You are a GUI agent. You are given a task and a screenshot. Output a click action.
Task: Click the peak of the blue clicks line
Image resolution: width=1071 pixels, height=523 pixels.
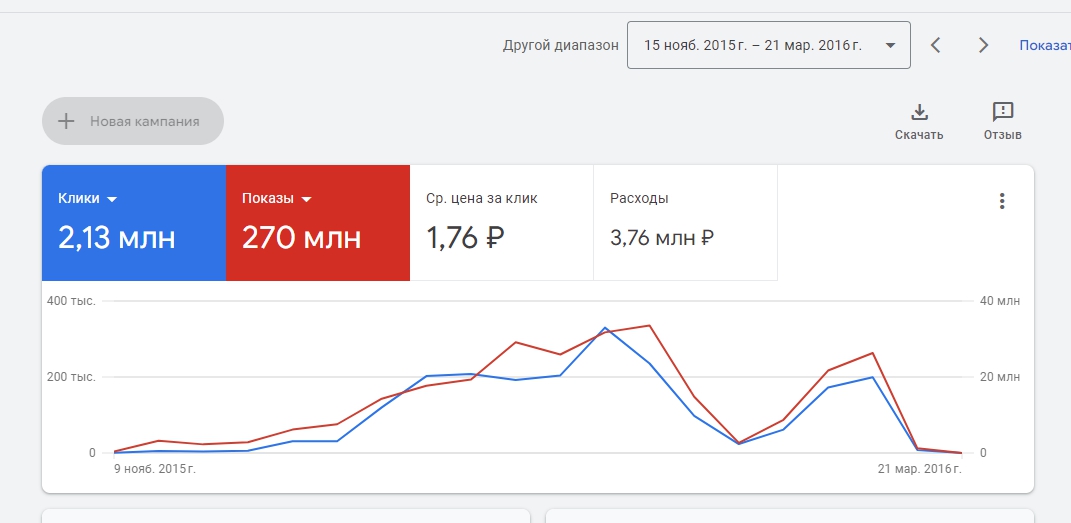click(605, 328)
